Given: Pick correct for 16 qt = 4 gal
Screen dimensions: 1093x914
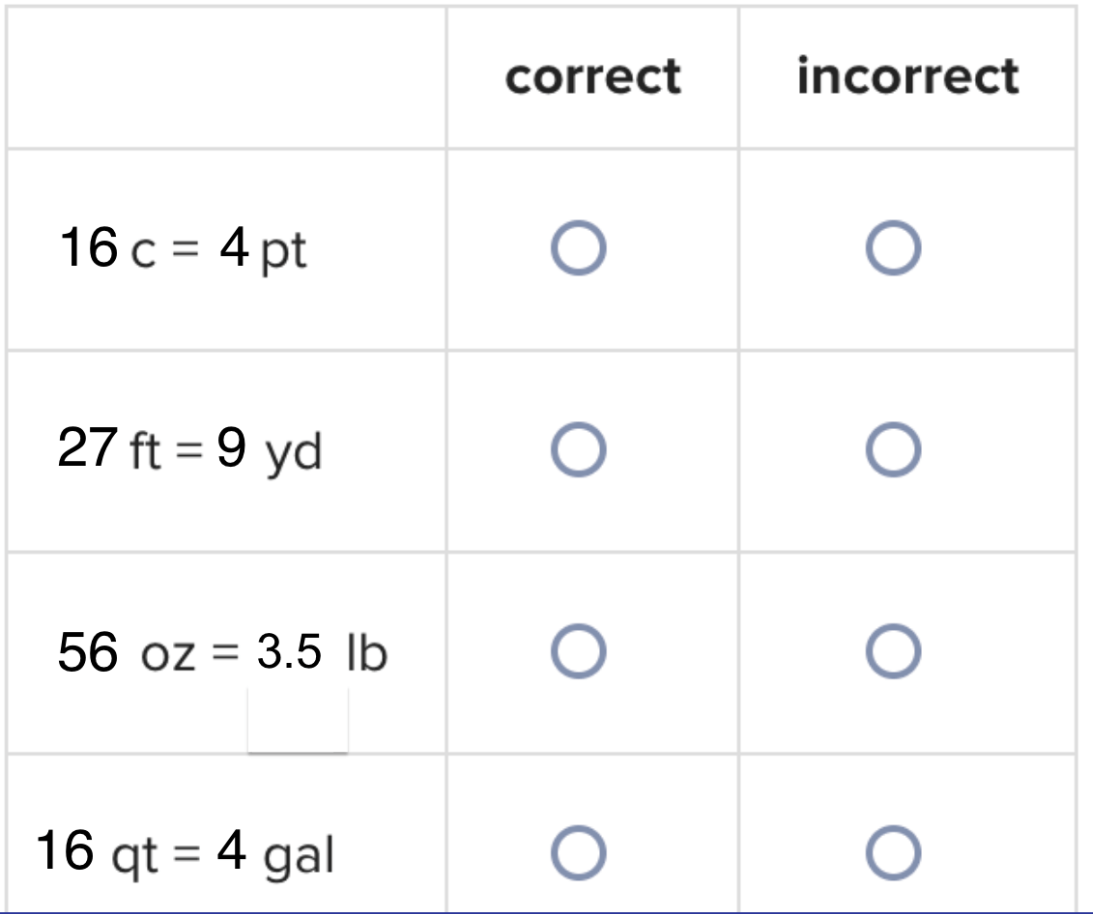Looking at the screenshot, I should coord(578,853).
